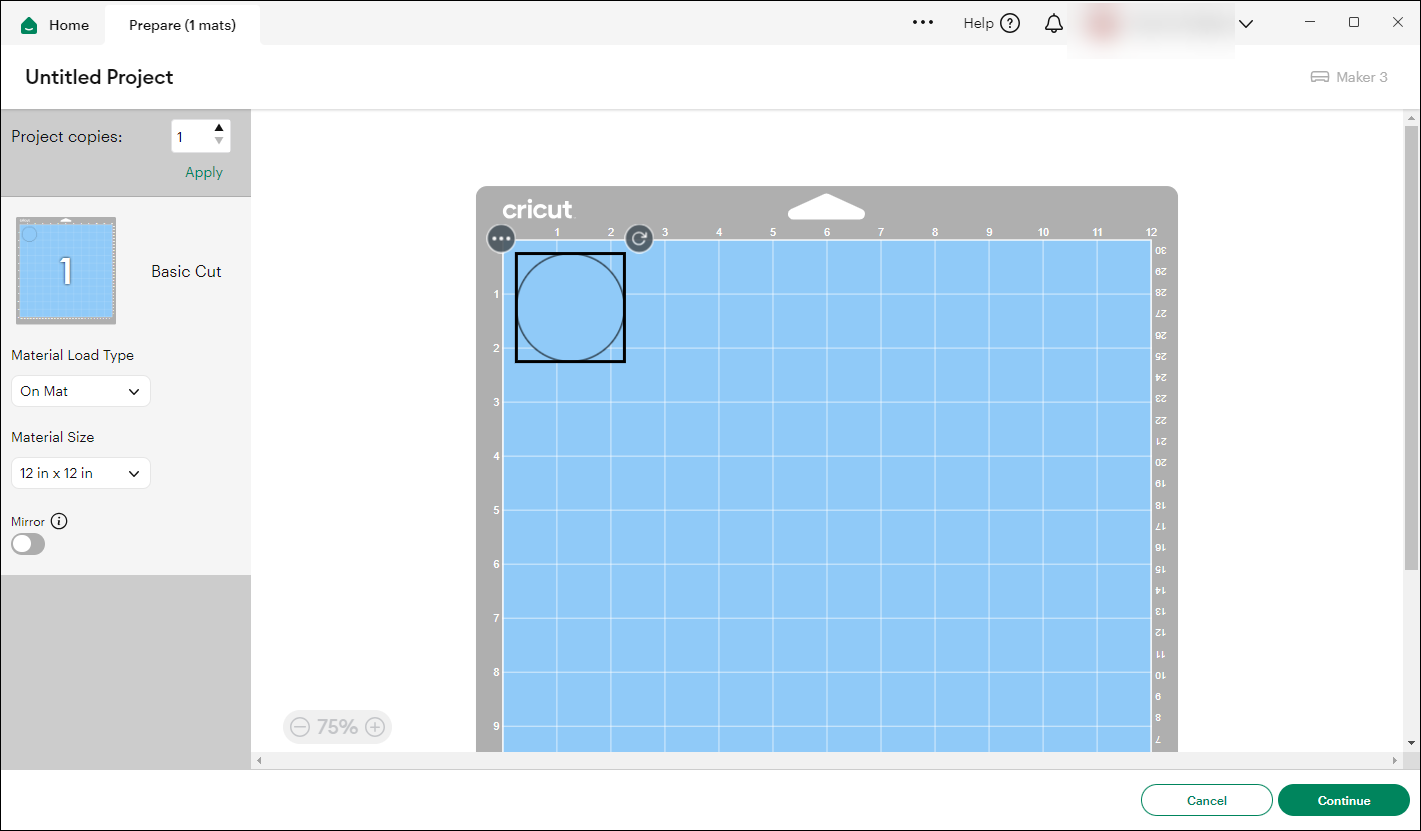Decrease project copies with down arrow
The width and height of the screenshot is (1421, 831).
point(219,142)
